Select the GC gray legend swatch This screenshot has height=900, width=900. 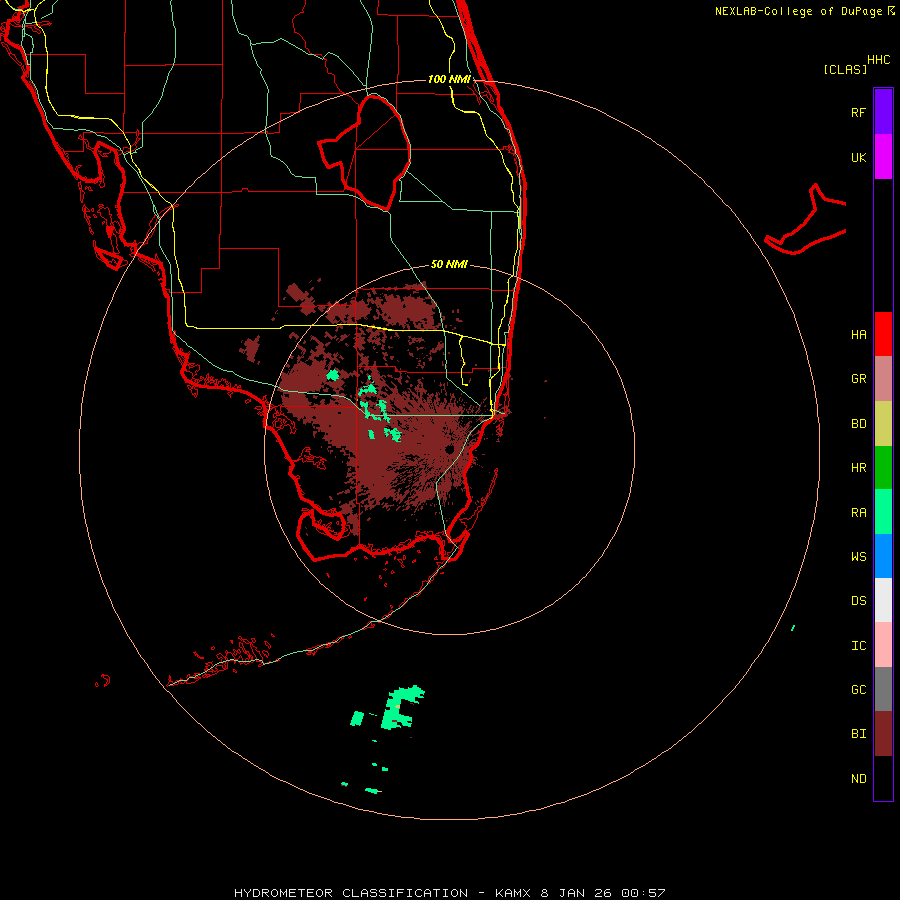click(883, 689)
